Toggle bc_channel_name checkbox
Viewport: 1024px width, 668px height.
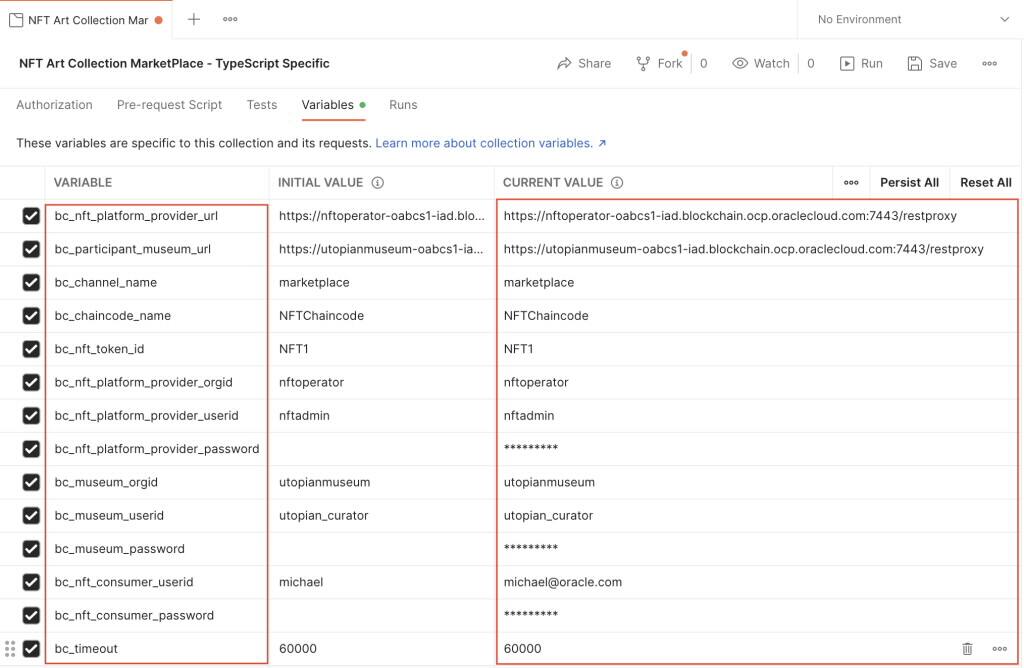[x=31, y=282]
